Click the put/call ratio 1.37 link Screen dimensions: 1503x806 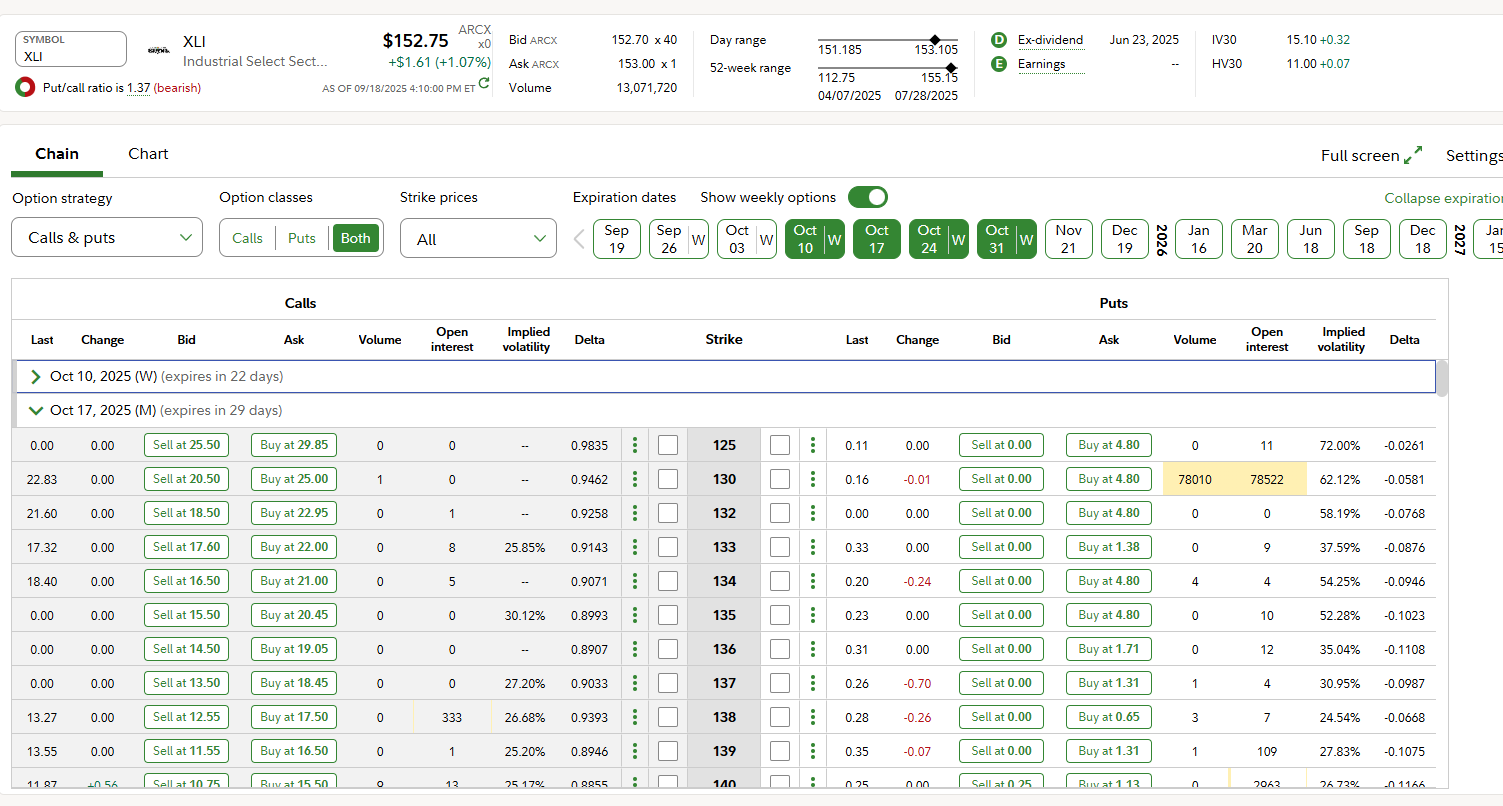(x=138, y=88)
